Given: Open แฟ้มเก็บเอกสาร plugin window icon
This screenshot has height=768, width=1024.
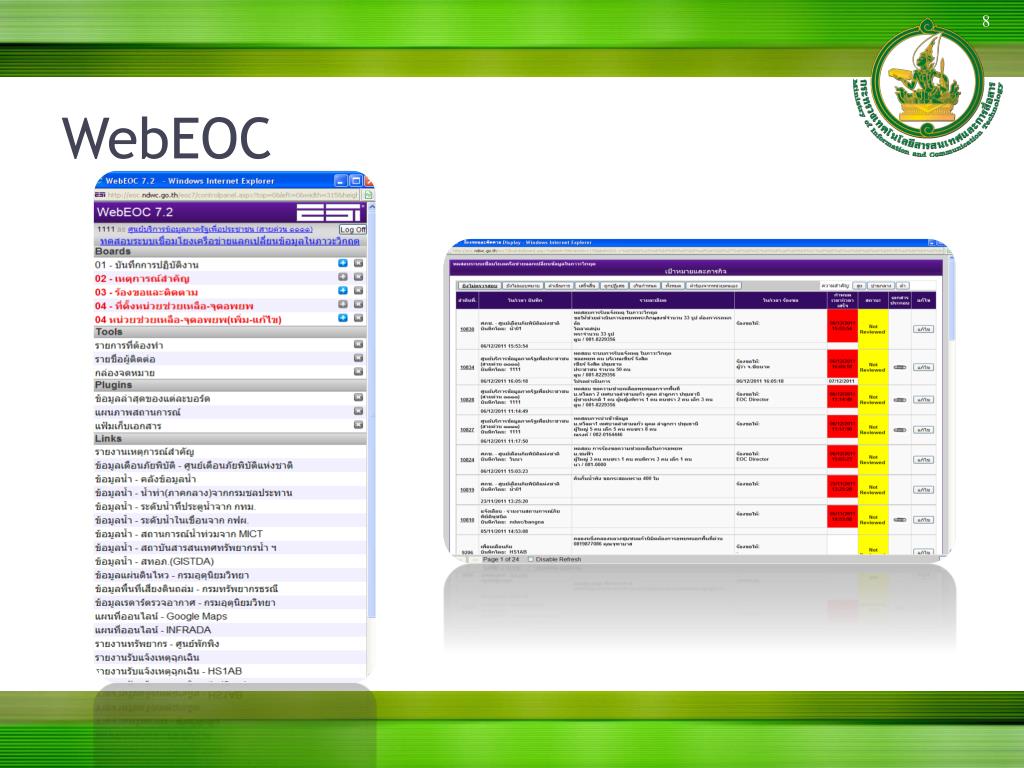Looking at the screenshot, I should point(359,424).
